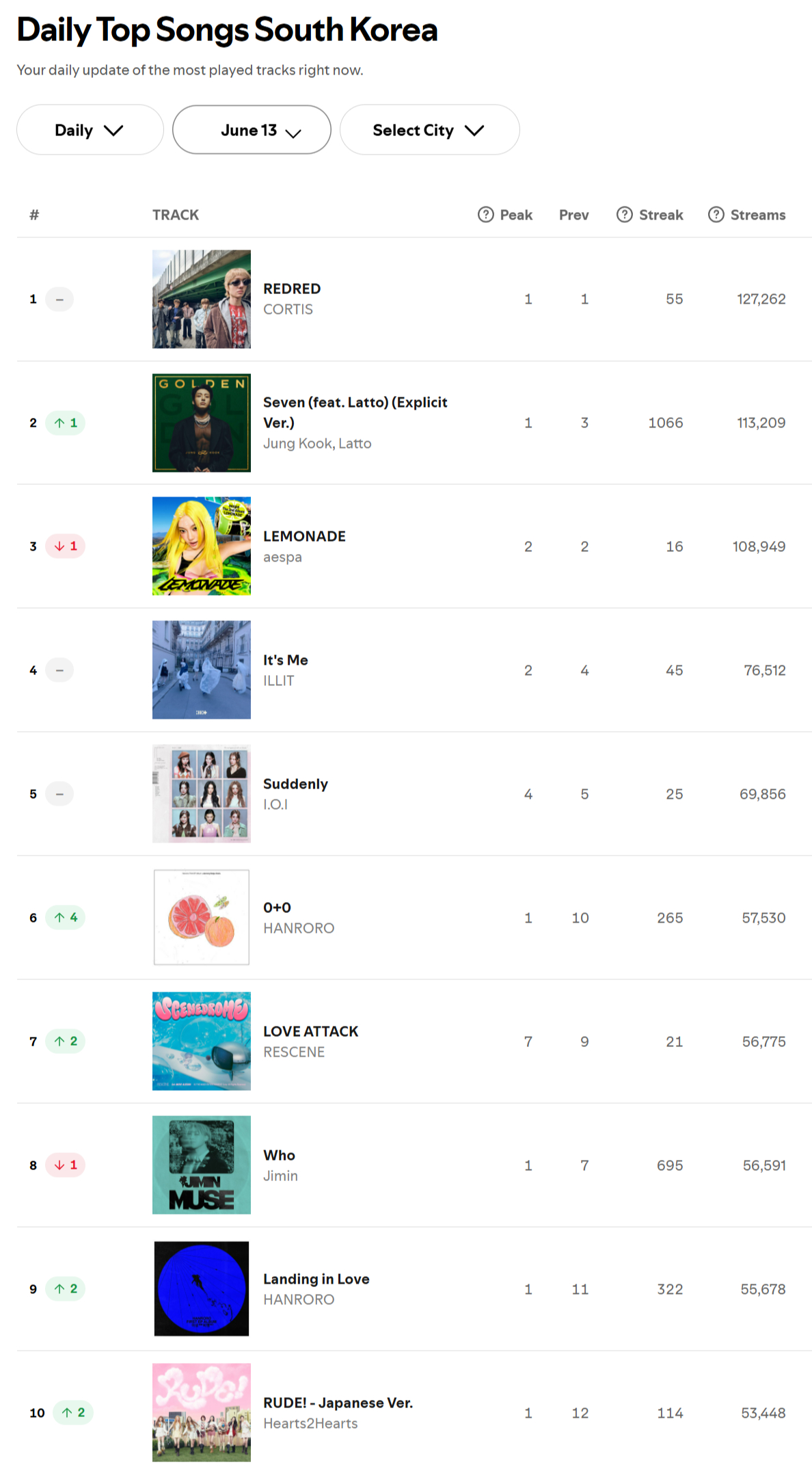This screenshot has height=1469, width=812.
Task: Click the down-1 rank badge for Who
Action: (66, 1165)
